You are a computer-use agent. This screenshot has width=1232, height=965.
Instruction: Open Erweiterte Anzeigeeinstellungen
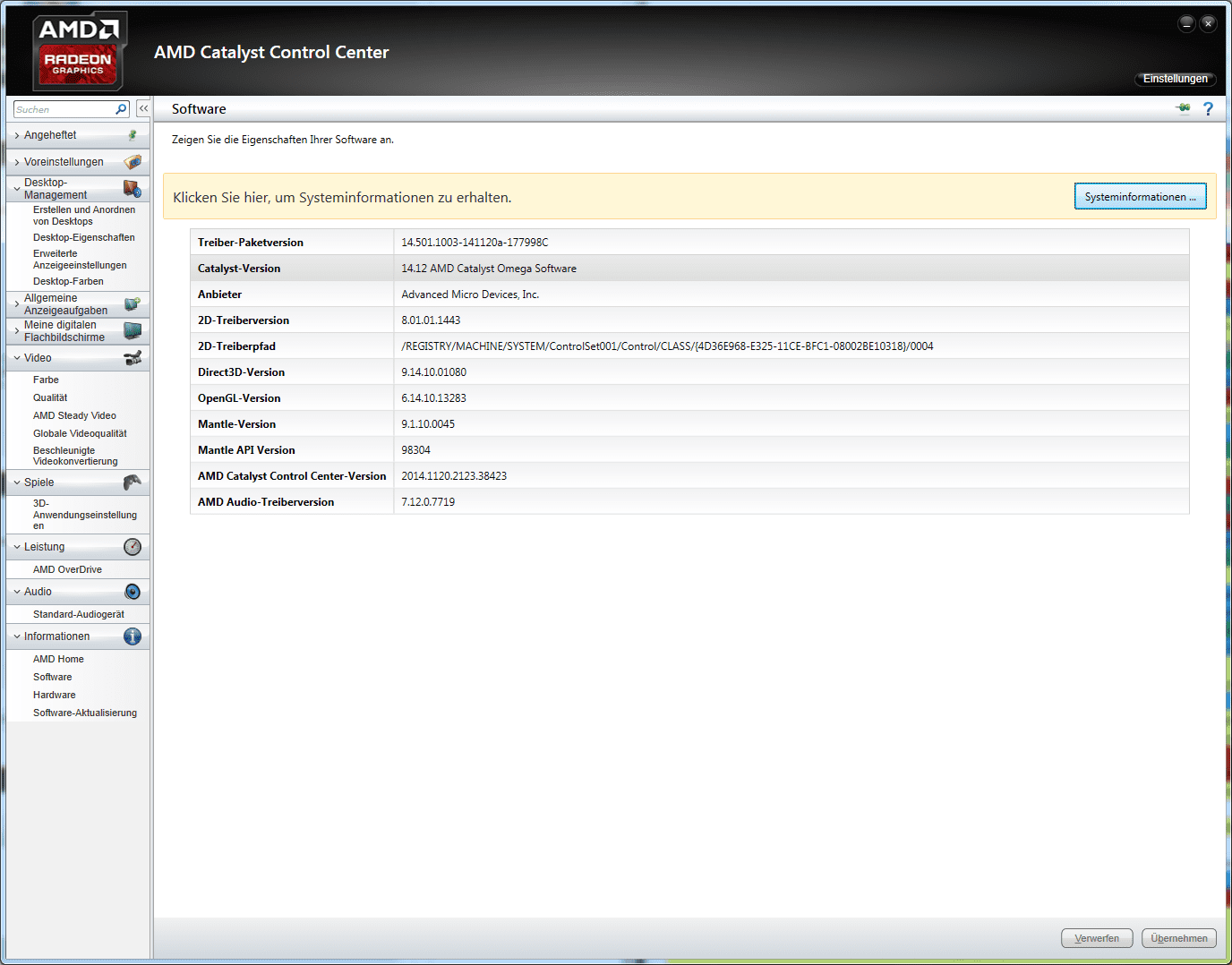point(80,260)
